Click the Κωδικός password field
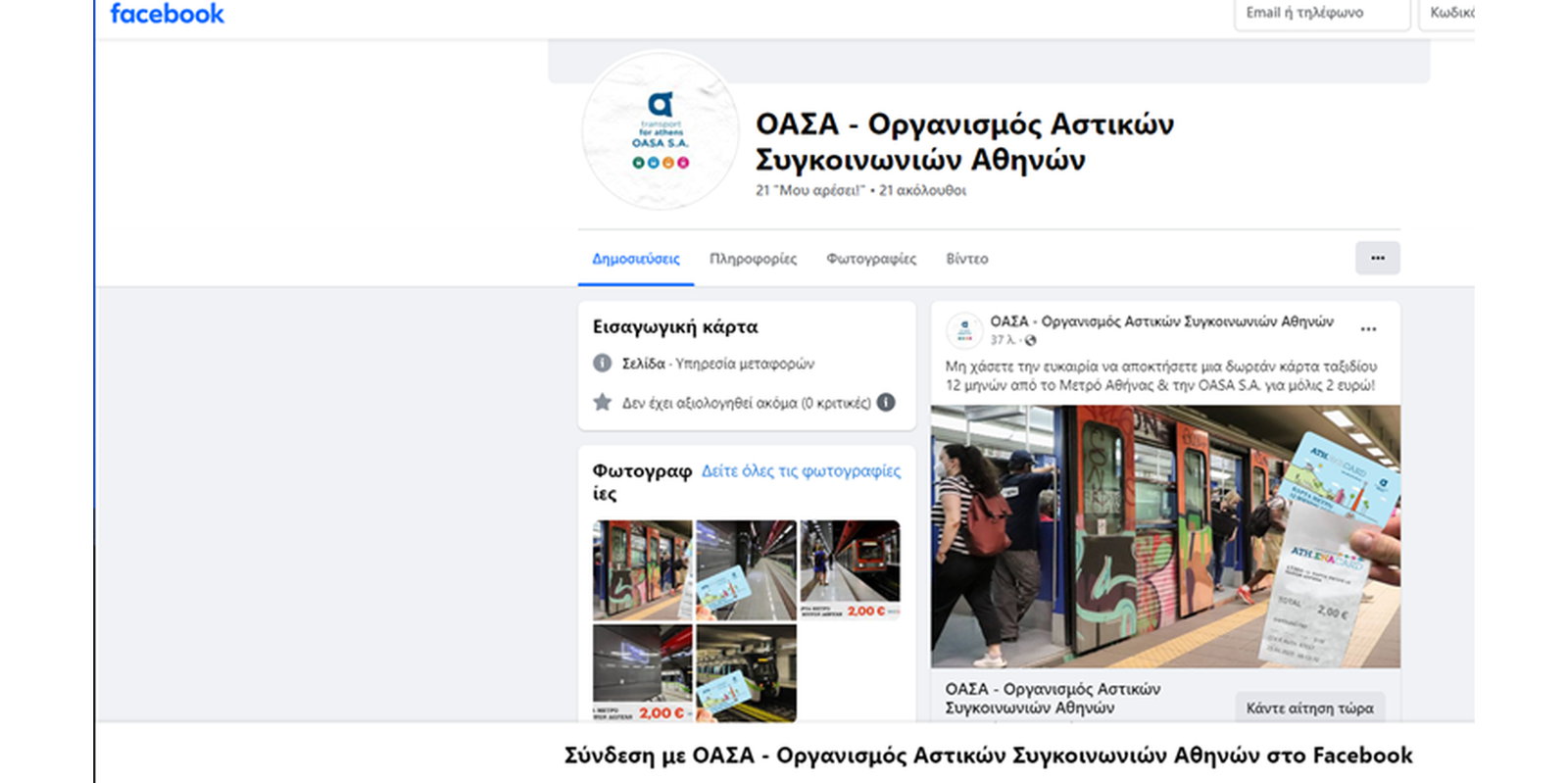 tap(1447, 14)
